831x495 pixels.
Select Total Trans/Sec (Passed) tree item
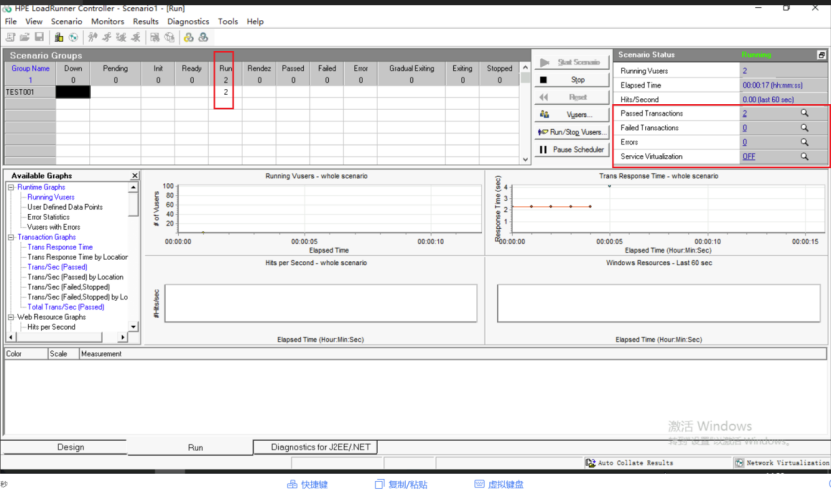pyautogui.click(x=66, y=307)
